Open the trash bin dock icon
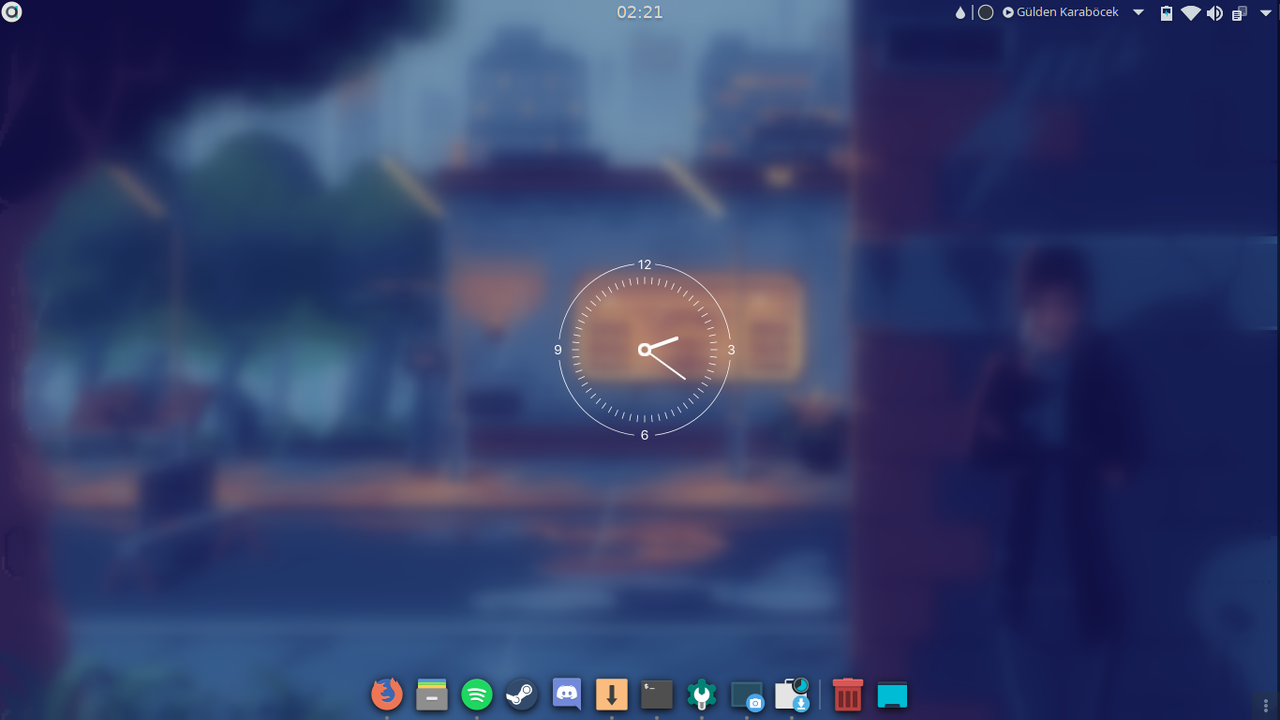Screen dimensions: 1280x720 tap(847, 694)
